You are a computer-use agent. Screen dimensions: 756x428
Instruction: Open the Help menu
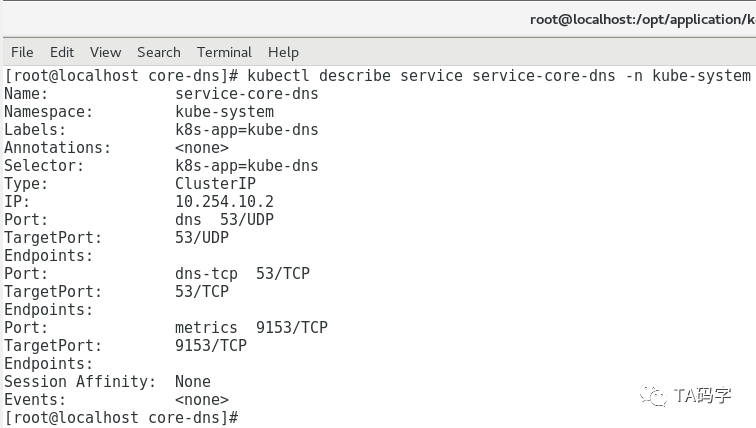click(284, 52)
